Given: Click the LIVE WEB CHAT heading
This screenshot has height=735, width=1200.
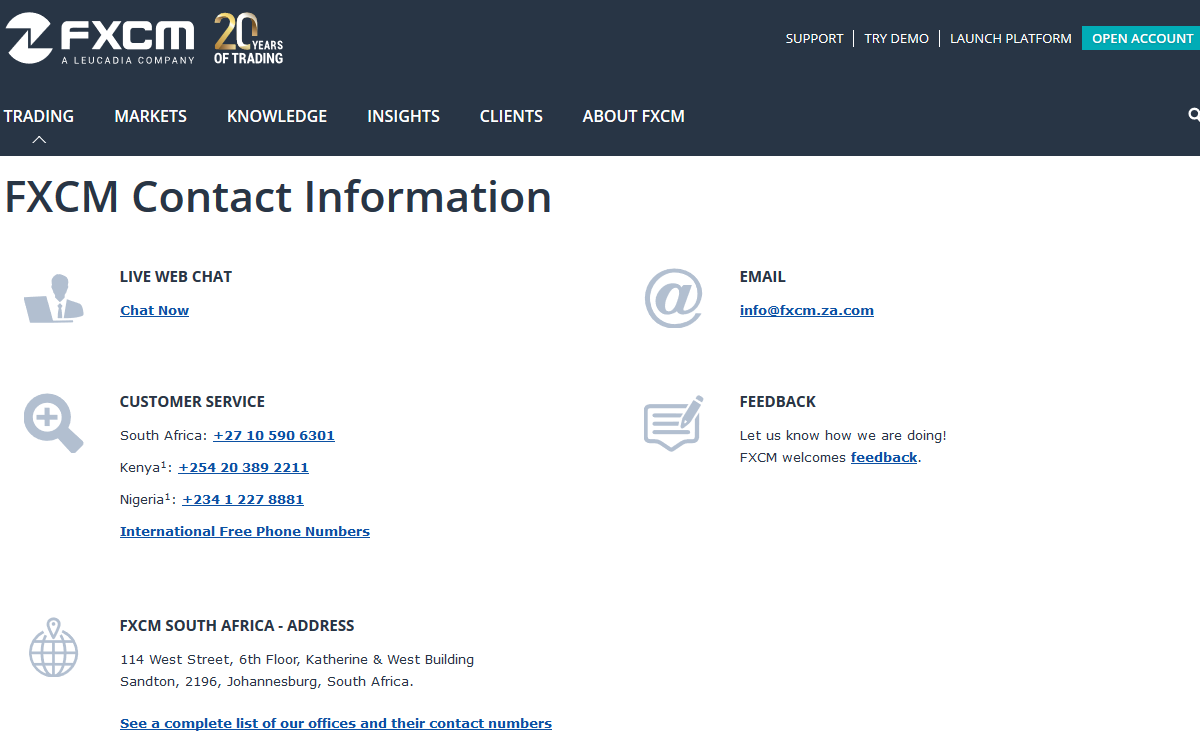Looking at the screenshot, I should click(176, 277).
